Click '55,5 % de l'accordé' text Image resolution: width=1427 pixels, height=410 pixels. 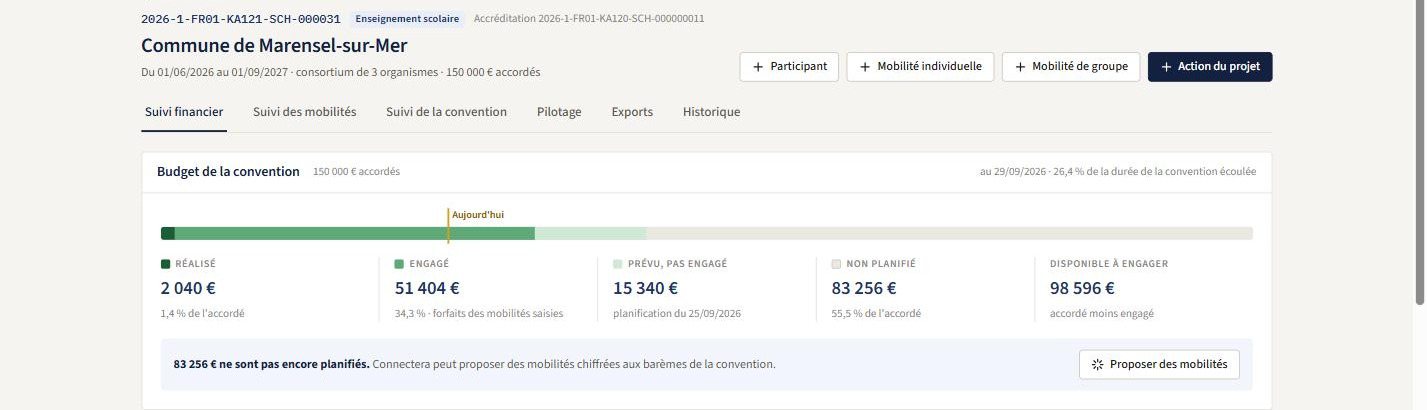click(x=876, y=313)
